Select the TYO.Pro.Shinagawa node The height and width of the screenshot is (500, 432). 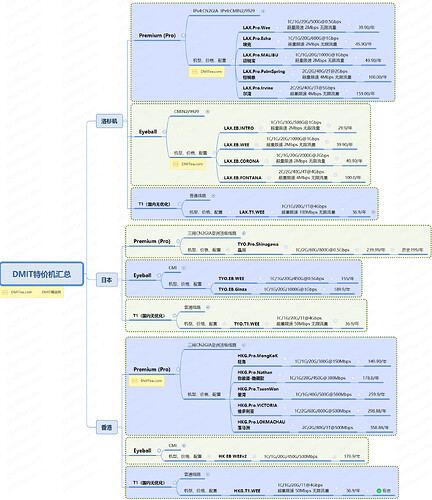(x=258, y=247)
